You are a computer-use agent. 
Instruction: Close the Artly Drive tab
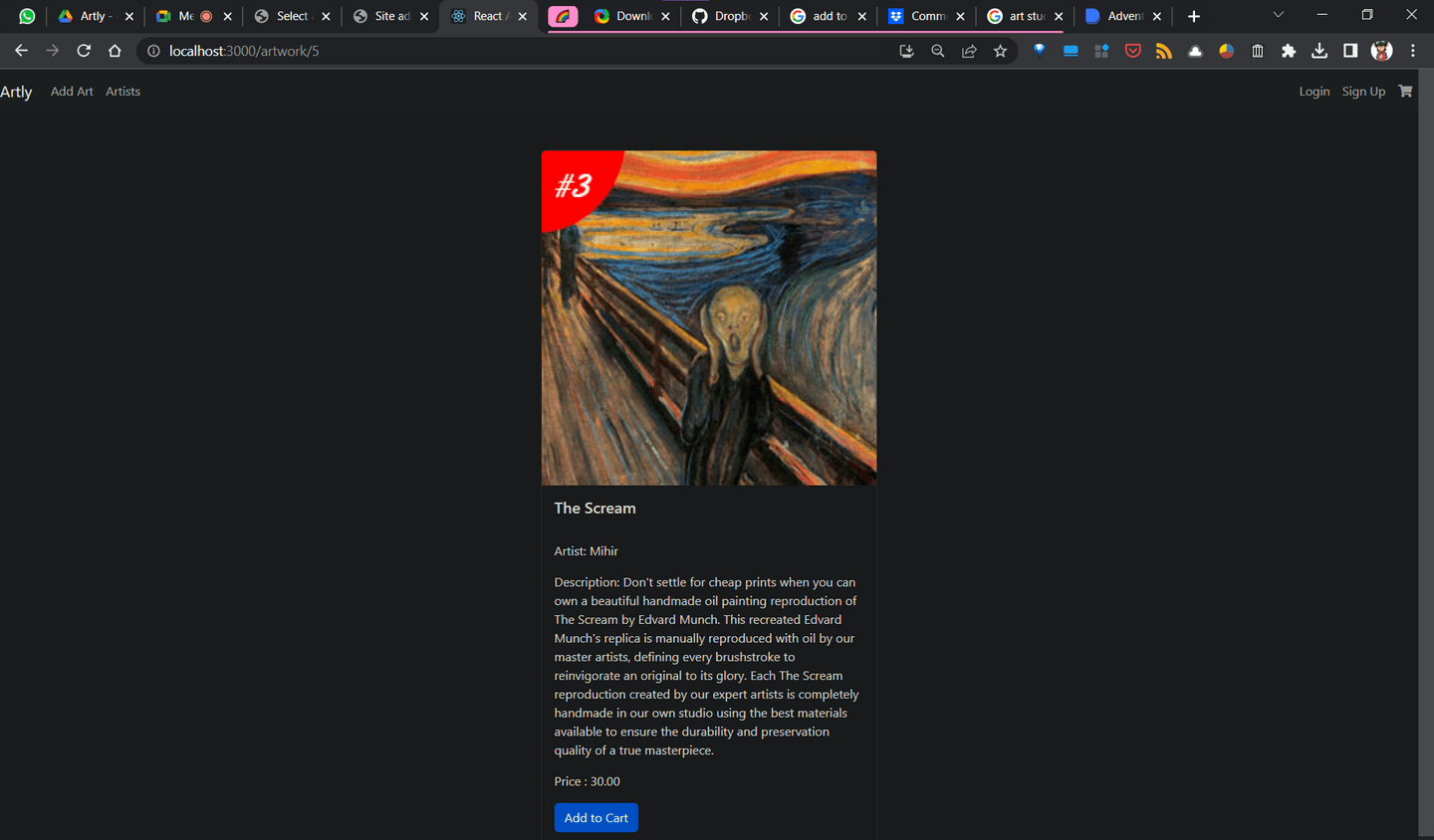click(129, 16)
